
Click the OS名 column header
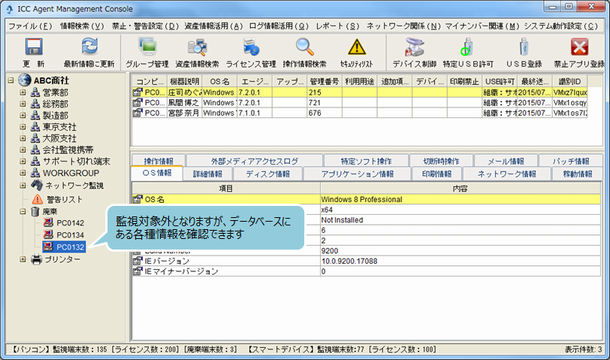tap(219, 81)
